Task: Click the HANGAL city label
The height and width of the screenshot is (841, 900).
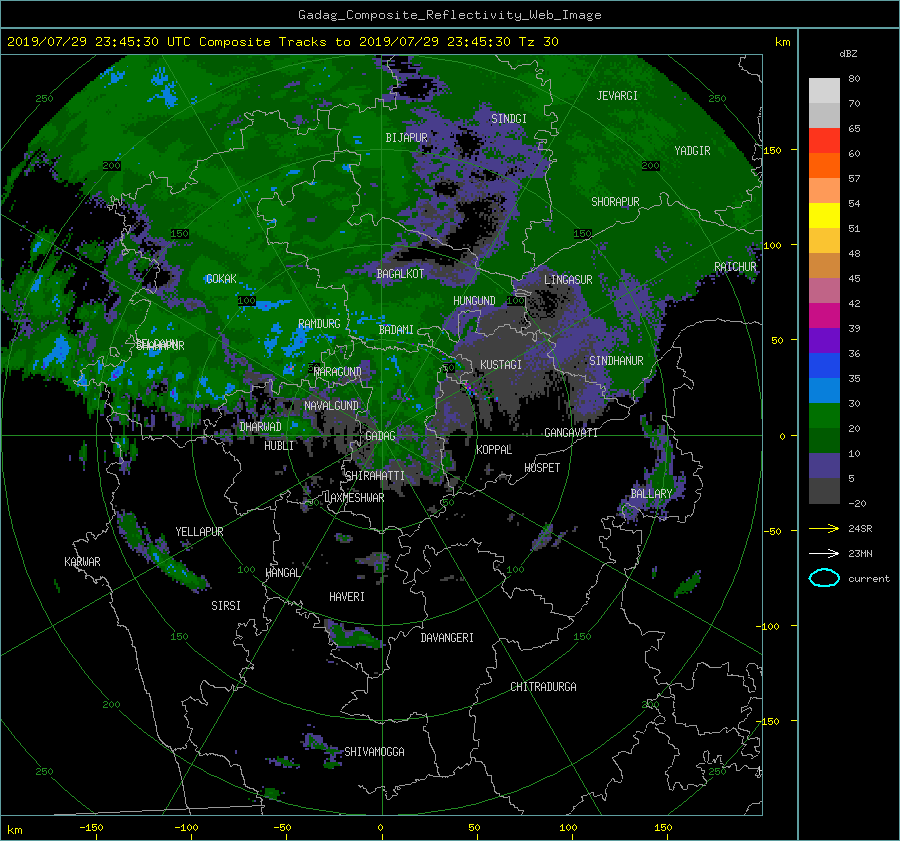Action: pyautogui.click(x=282, y=573)
